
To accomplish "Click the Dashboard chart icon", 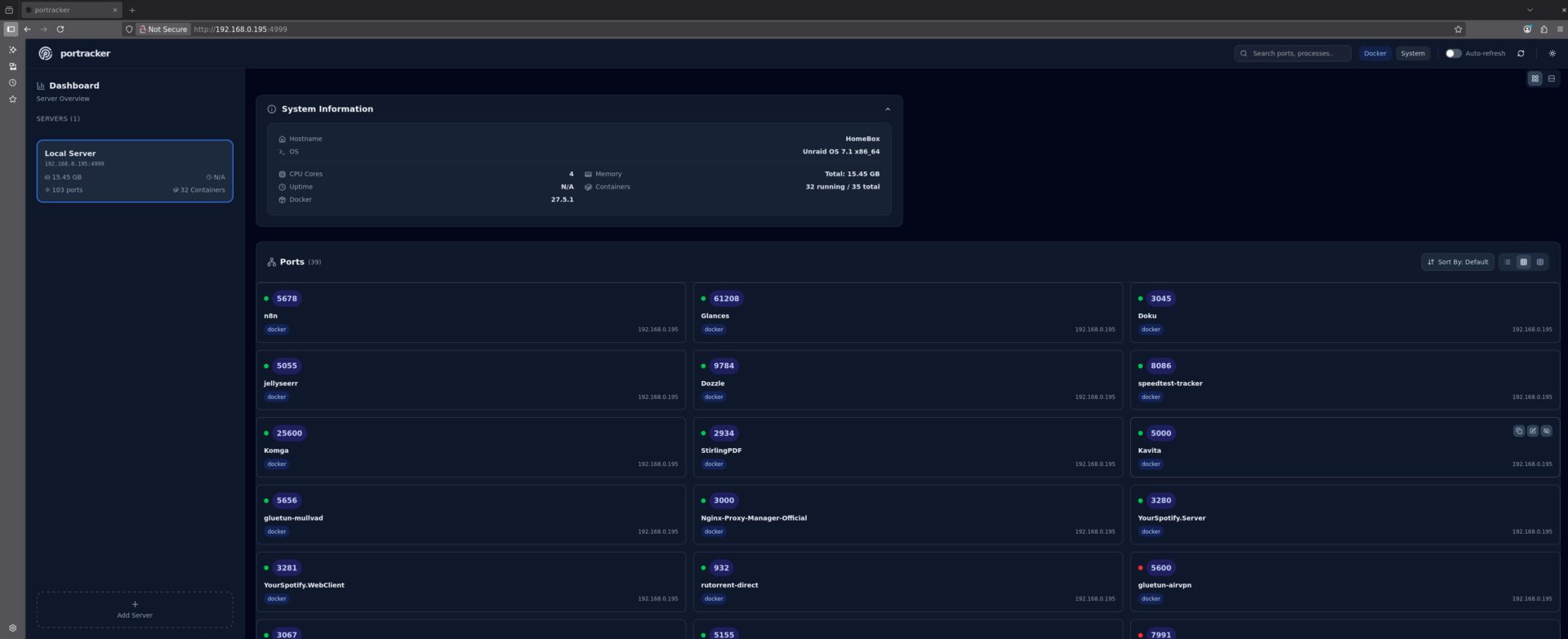I will pyautogui.click(x=41, y=86).
